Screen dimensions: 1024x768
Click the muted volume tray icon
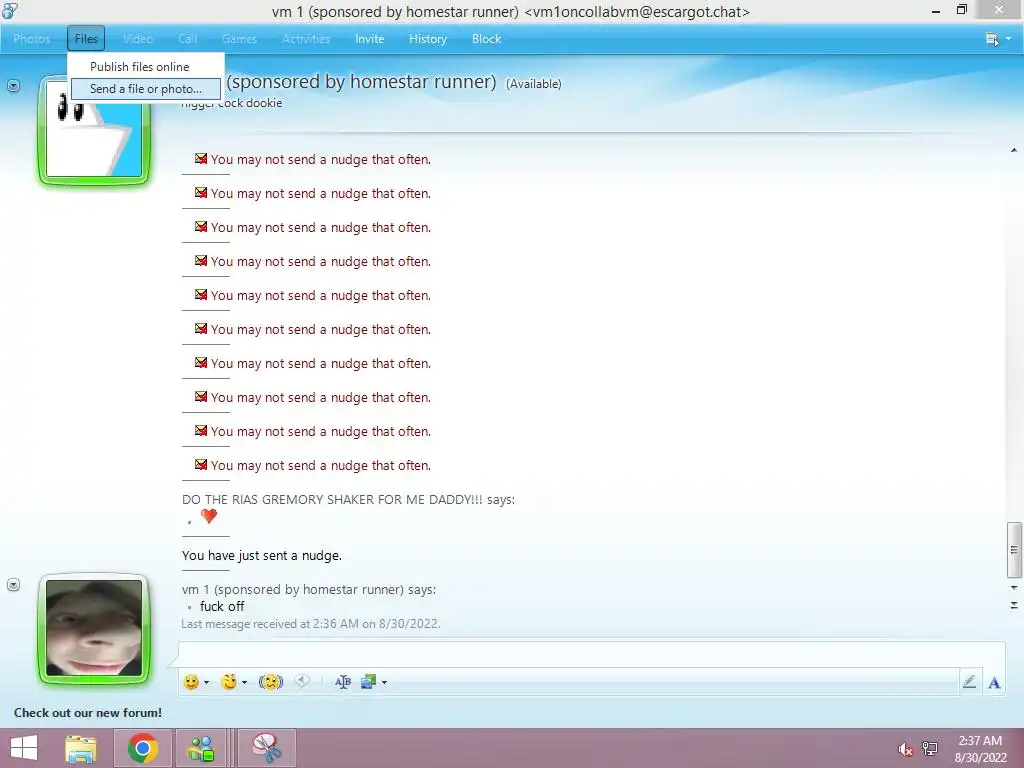[905, 749]
